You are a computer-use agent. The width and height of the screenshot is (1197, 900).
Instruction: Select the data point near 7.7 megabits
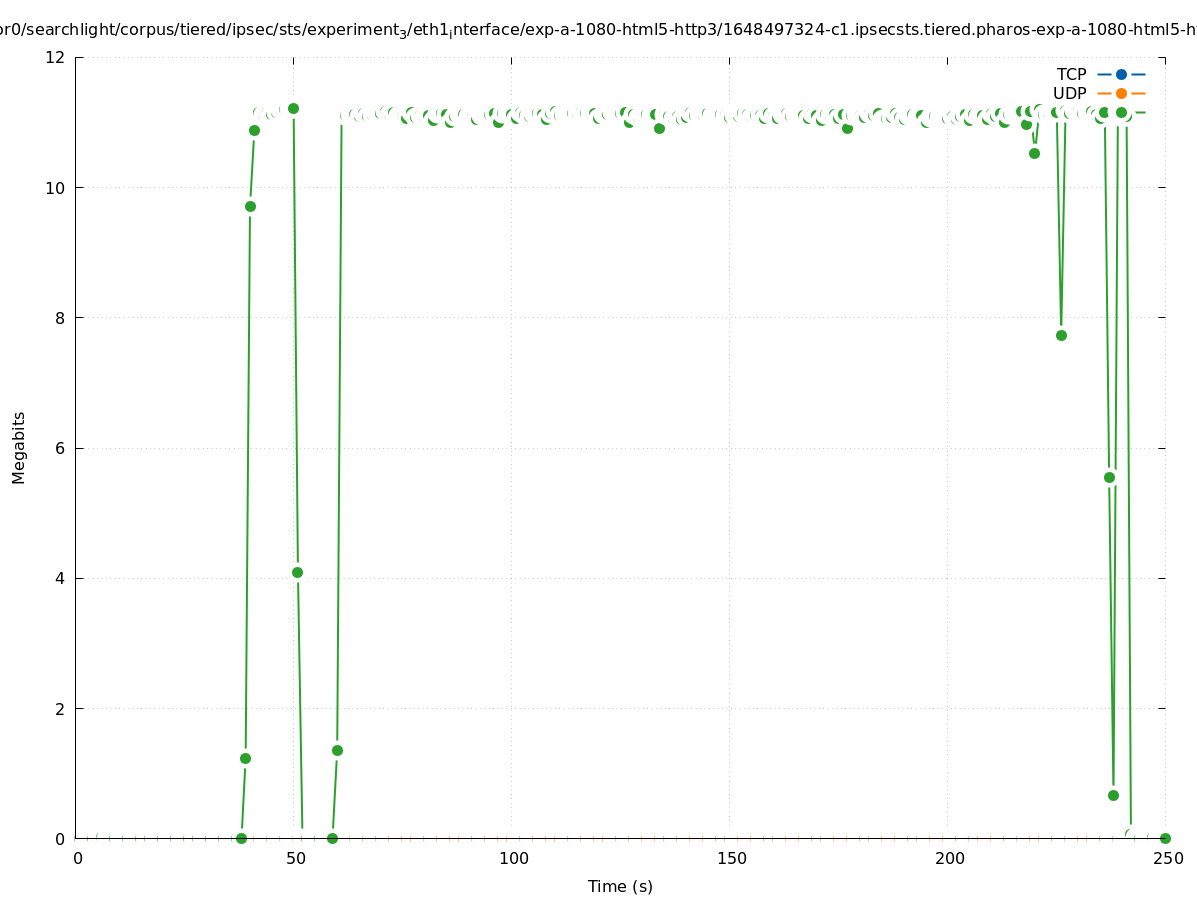(1061, 335)
